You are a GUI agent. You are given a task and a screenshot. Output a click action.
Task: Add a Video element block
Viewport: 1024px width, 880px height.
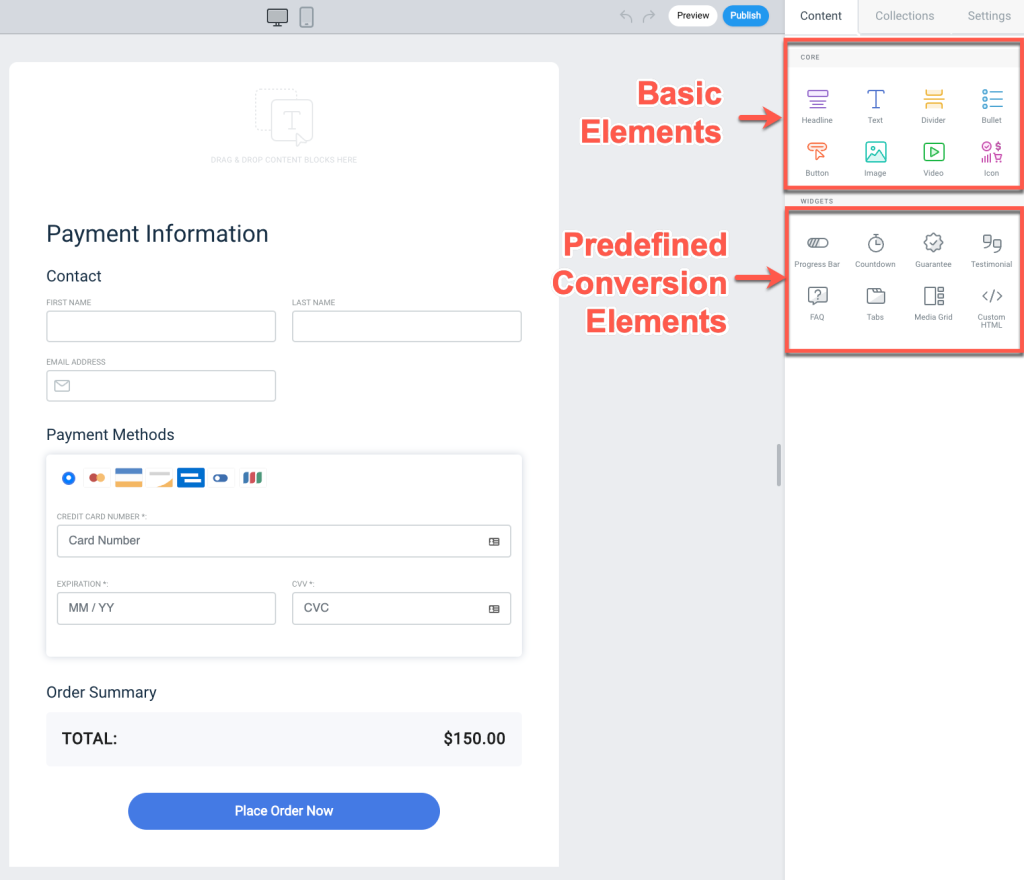point(933,153)
